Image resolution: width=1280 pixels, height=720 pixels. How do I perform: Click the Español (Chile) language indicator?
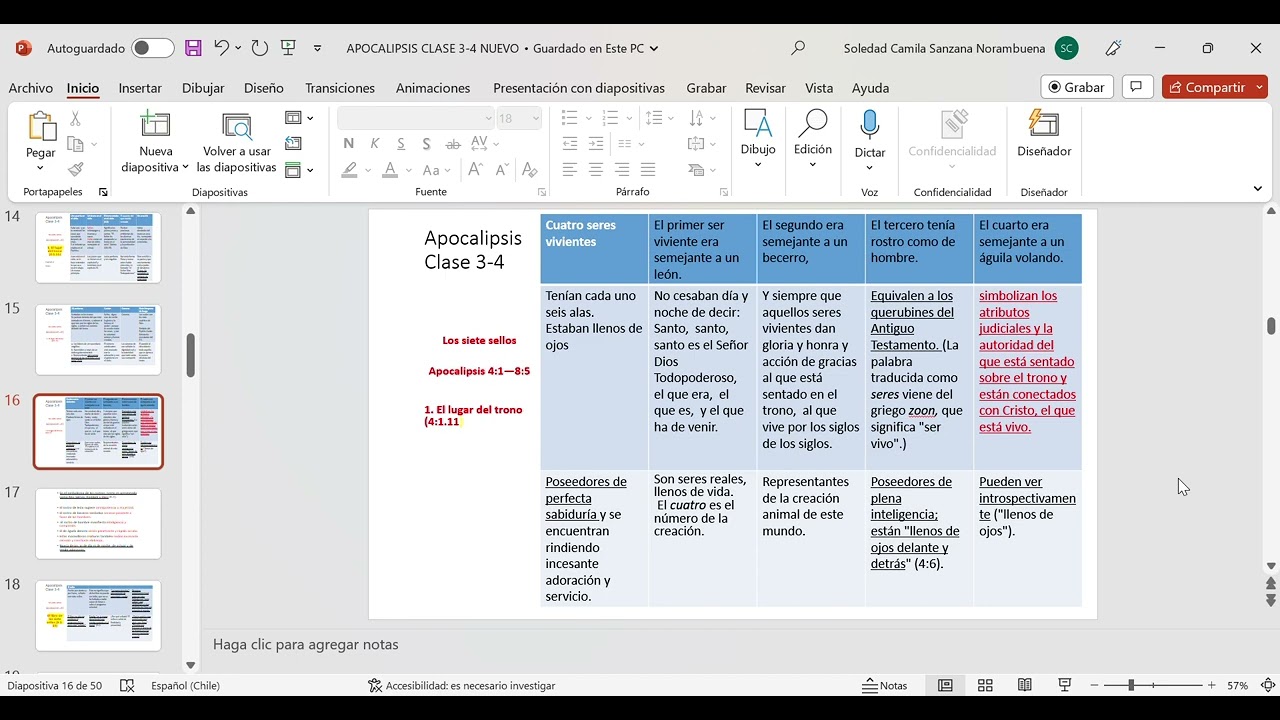coord(185,685)
